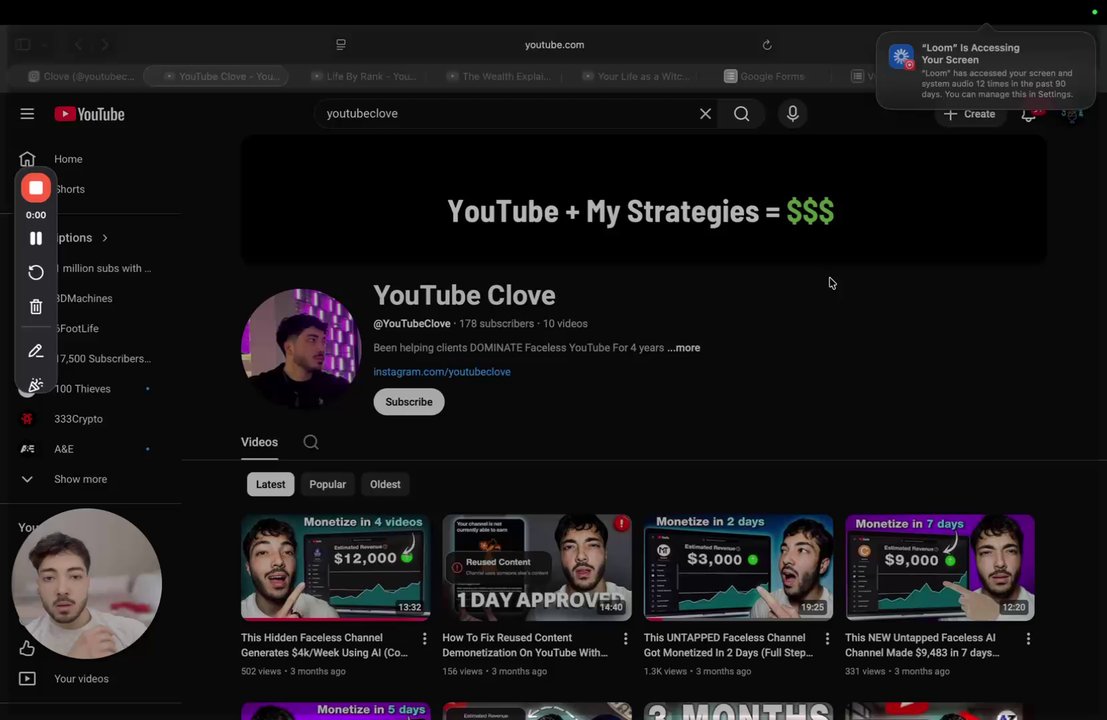The width and height of the screenshot is (1107, 720).
Task: Open the Videos channel tab
Action: pos(259,442)
